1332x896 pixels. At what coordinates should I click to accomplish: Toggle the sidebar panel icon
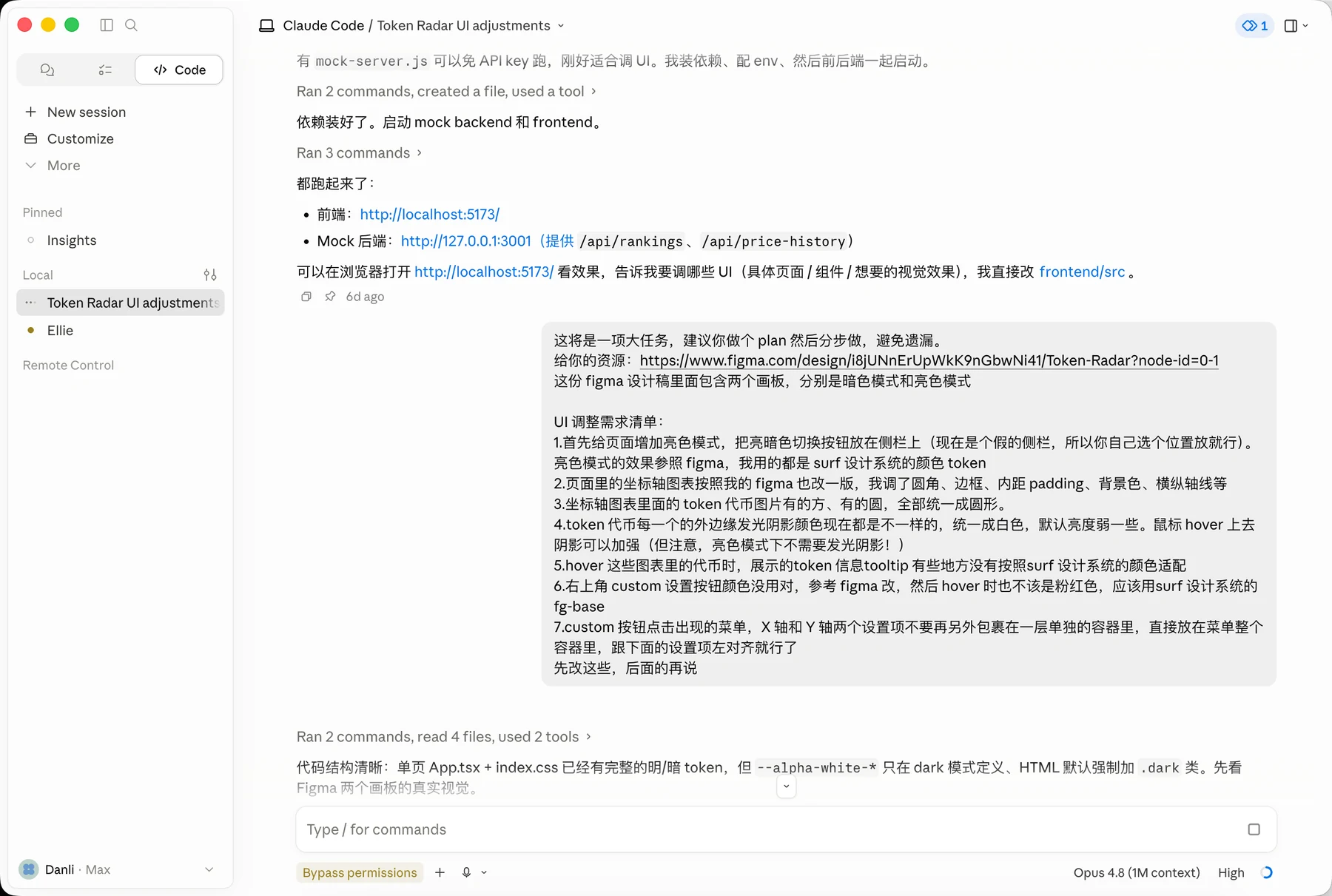point(107,25)
